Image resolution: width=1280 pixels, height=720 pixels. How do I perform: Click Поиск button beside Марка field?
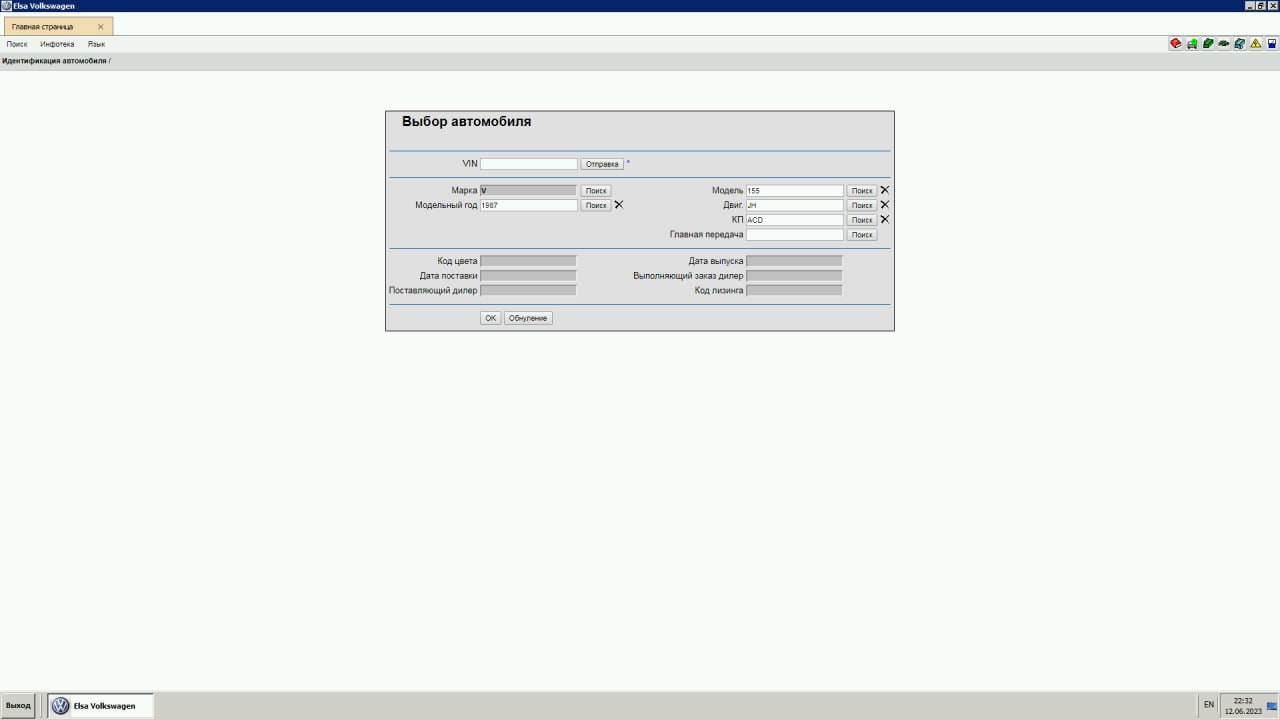tap(596, 191)
